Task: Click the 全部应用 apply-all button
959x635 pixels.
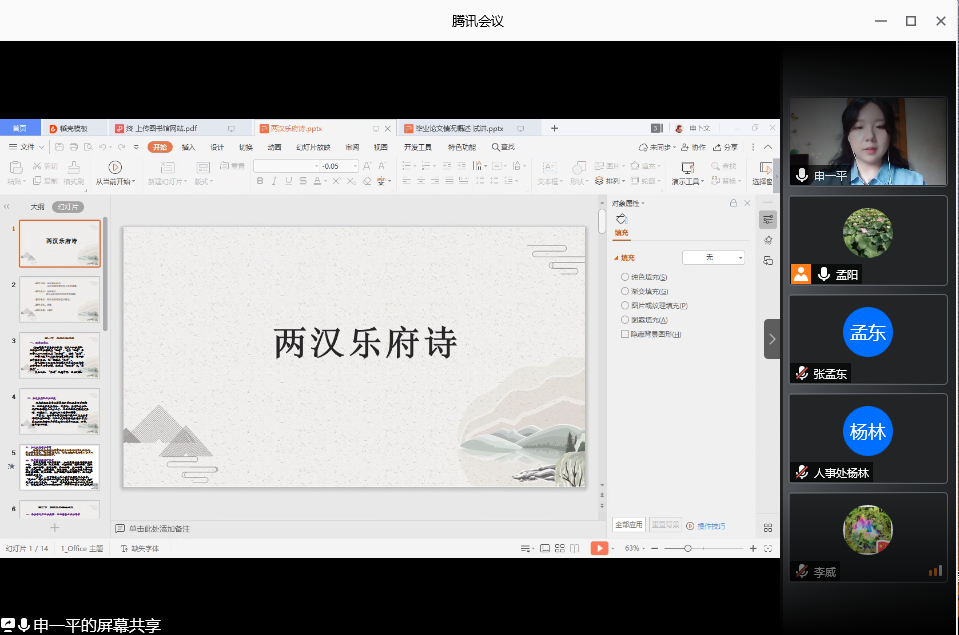Action: tap(629, 525)
